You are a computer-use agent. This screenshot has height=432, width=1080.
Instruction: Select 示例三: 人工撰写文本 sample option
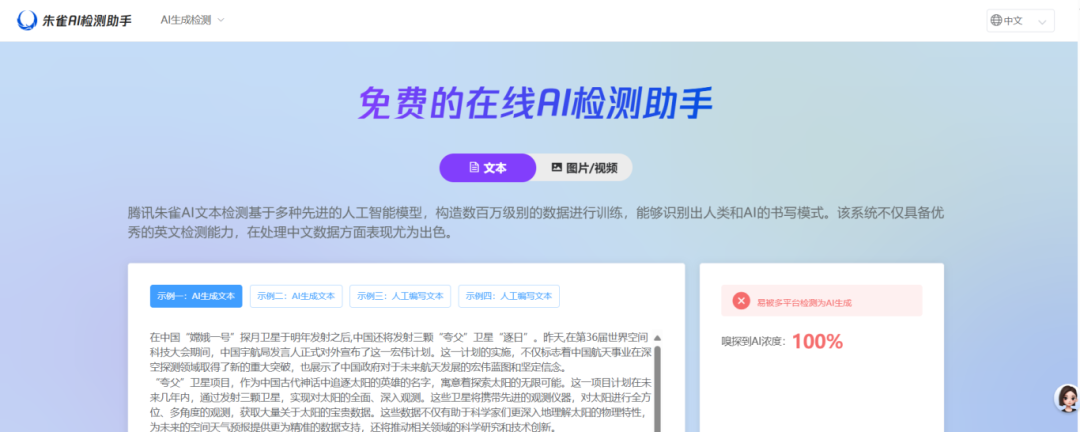pyautogui.click(x=400, y=296)
